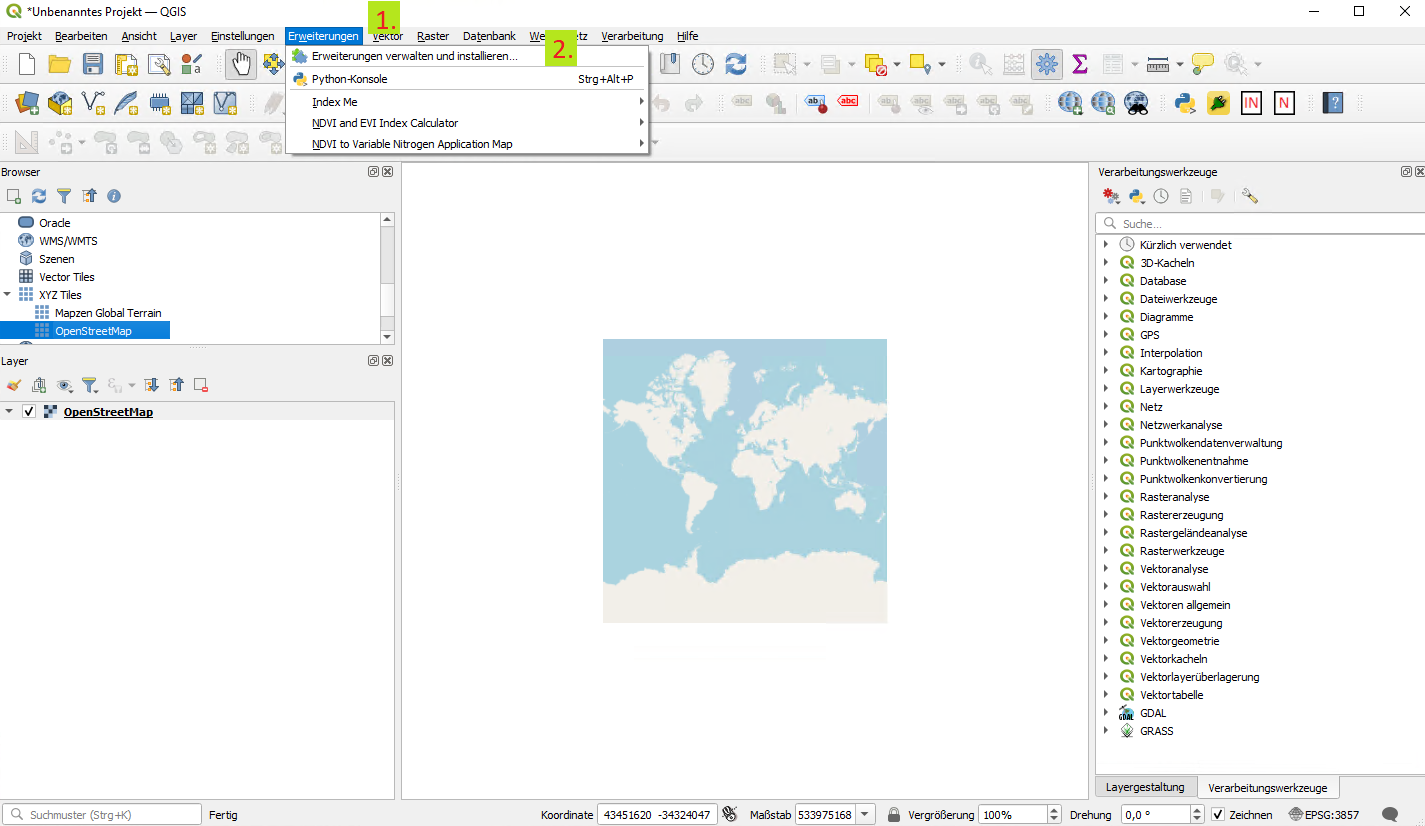Open the Style Manager icon
Screen dimensions: 1425x826
(192, 64)
